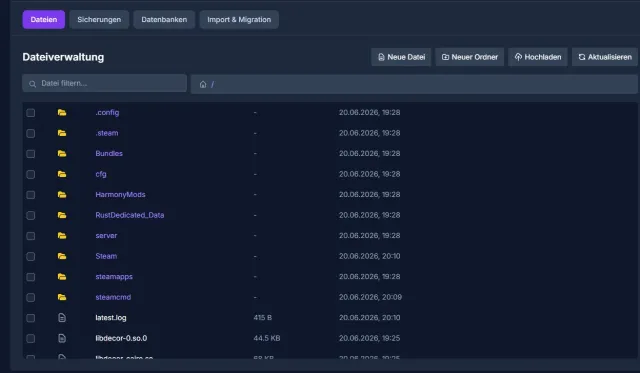Select HarmonyMods via its checkbox
Screen dimensions: 640x373
click(x=31, y=195)
